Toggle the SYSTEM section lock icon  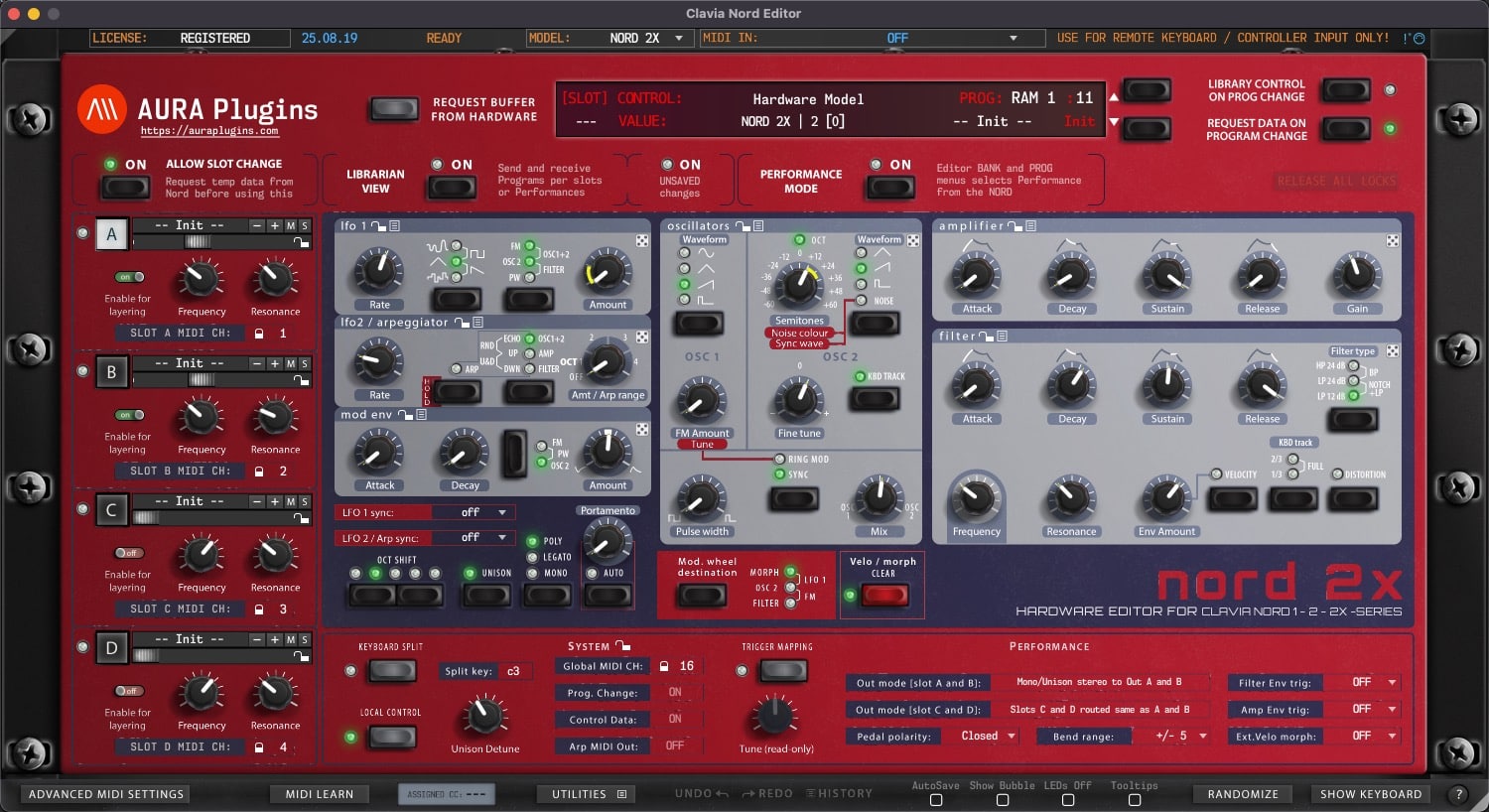(x=623, y=646)
